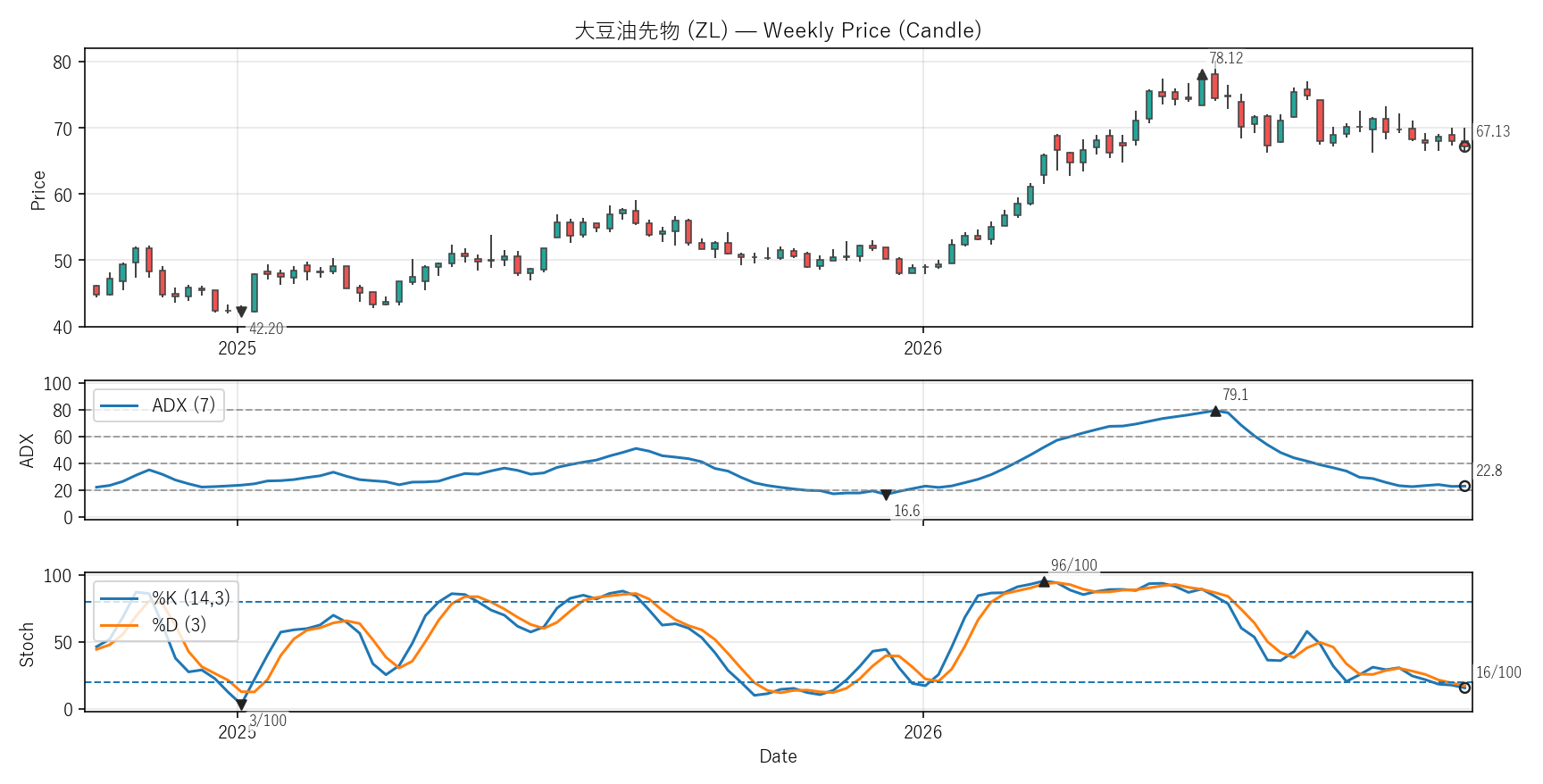Click the down-triangle marker at the price low
1543x784 pixels.
point(241,312)
